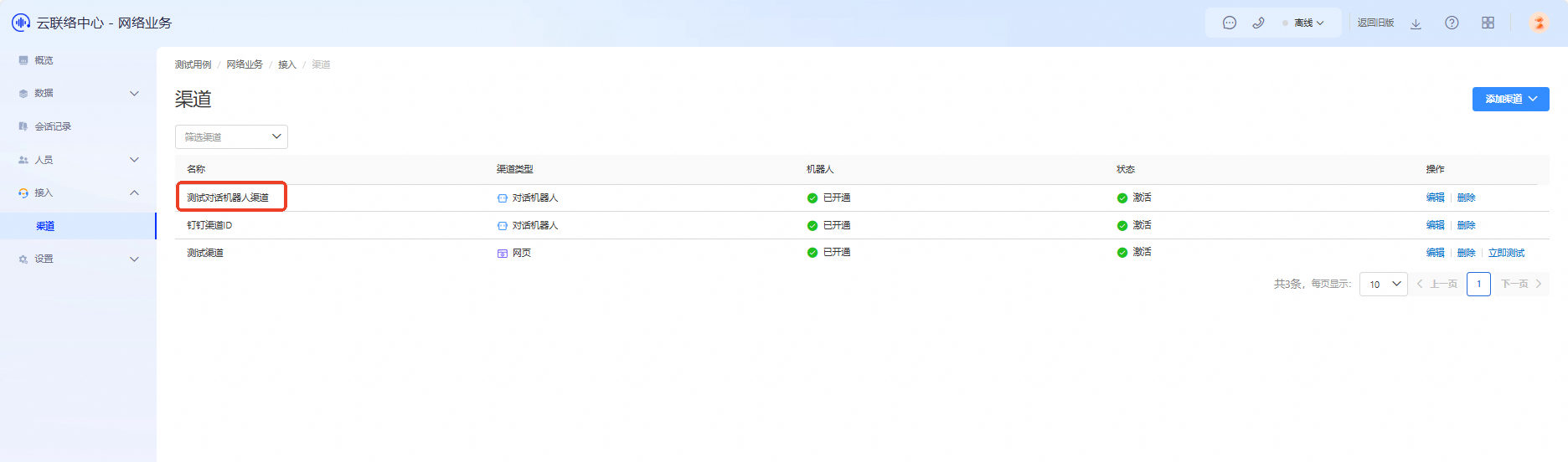Open the 设置 menu item
Image resolution: width=1568 pixels, height=462 pixels.
[x=78, y=259]
